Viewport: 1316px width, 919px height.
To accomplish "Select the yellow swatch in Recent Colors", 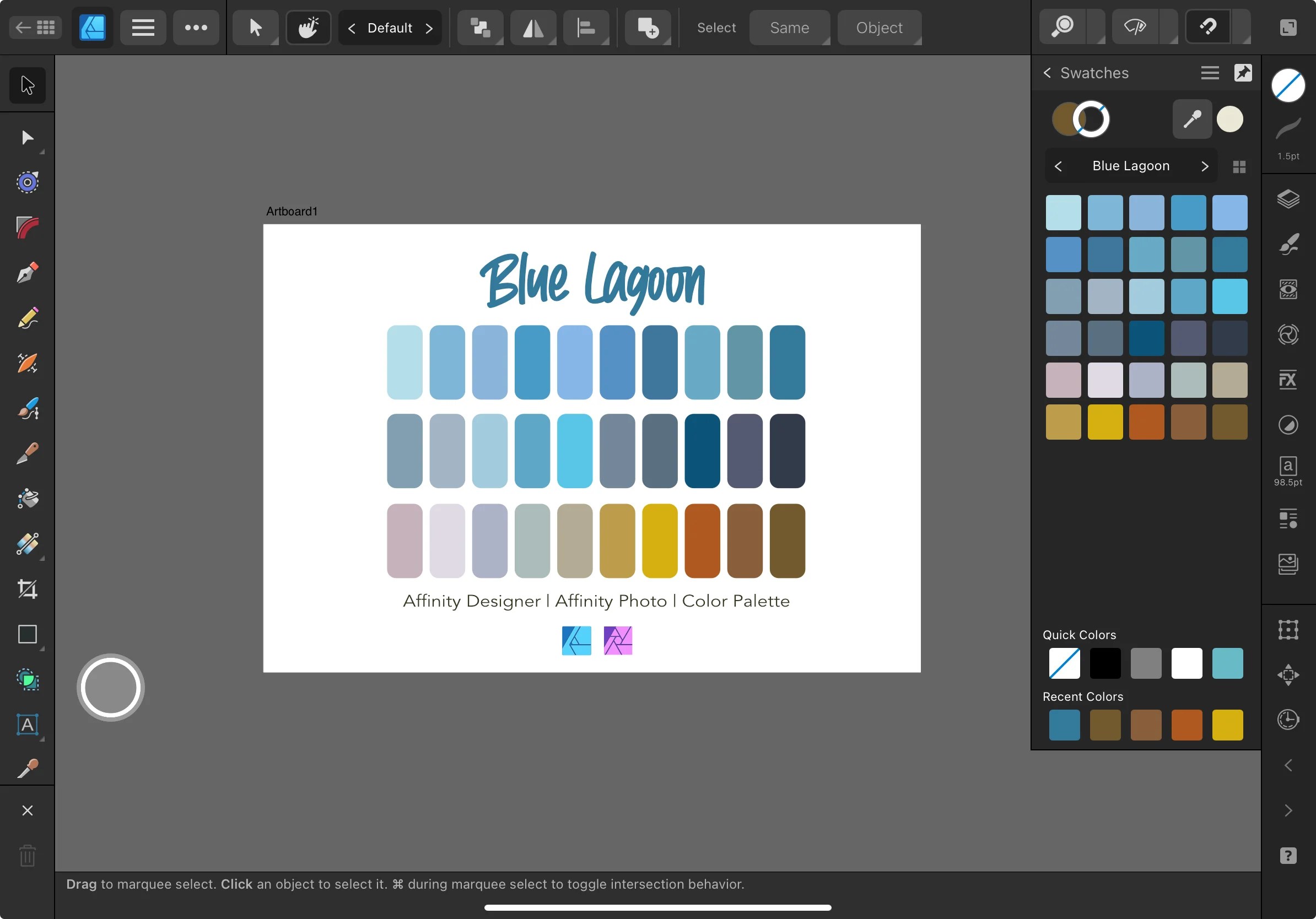I will coord(1228,726).
